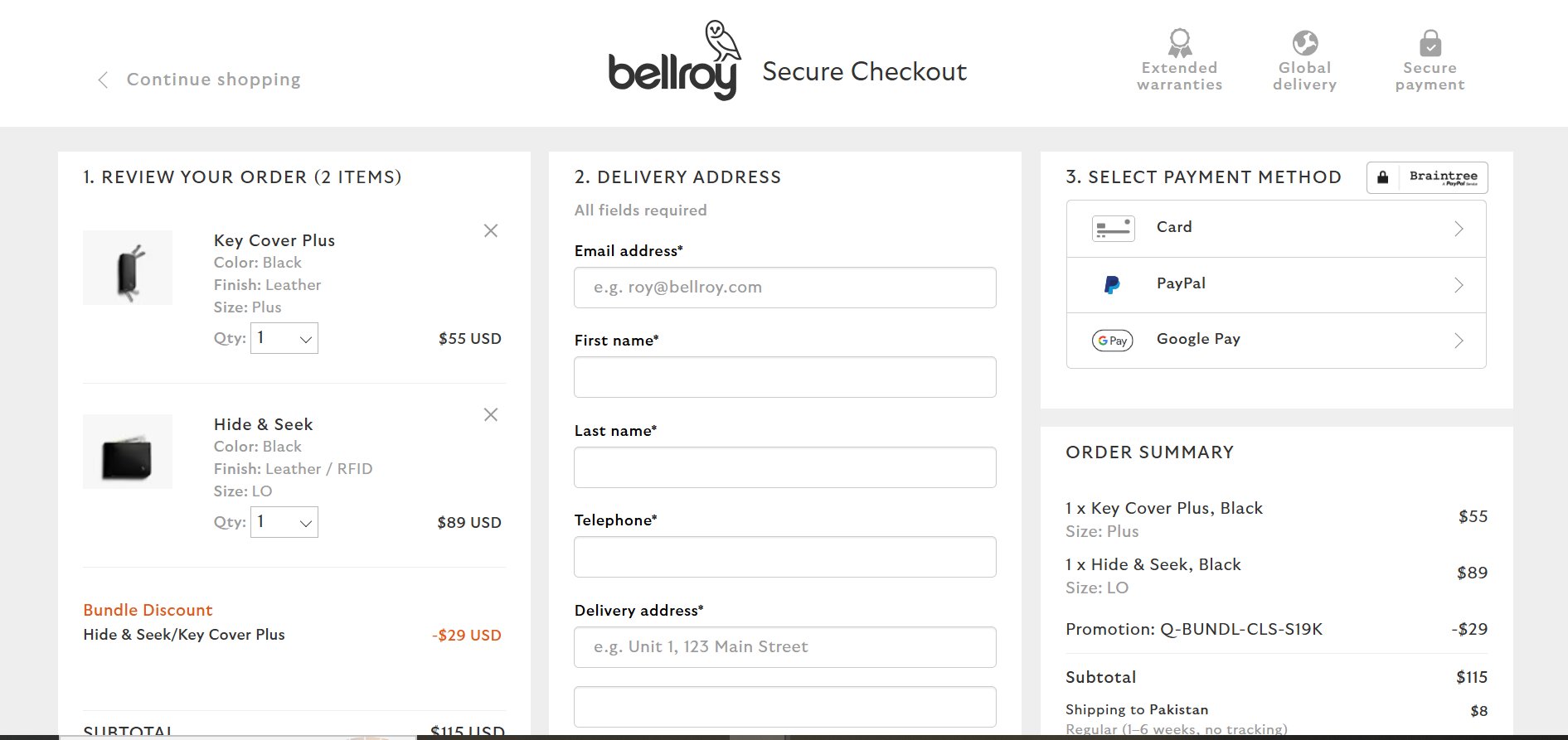Expand the Card payment option arrow

point(1459,229)
